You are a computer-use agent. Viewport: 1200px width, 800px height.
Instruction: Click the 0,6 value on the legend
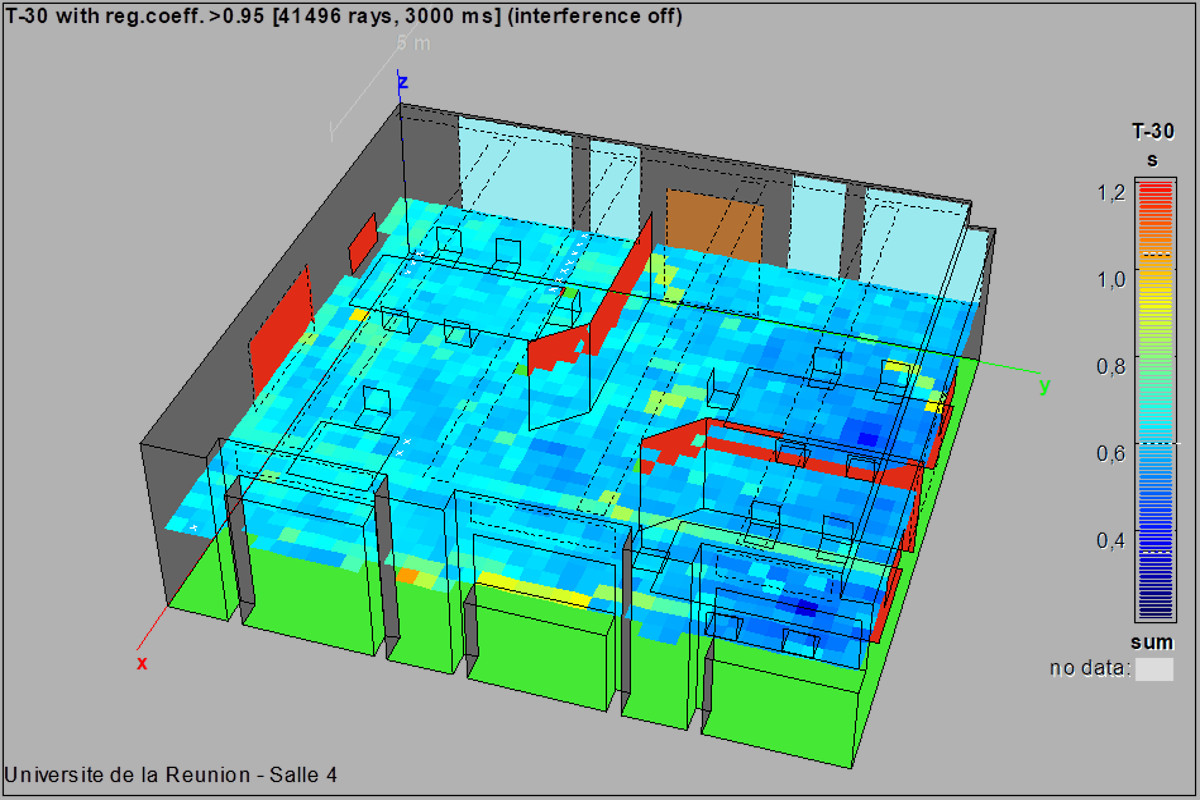[1112, 453]
